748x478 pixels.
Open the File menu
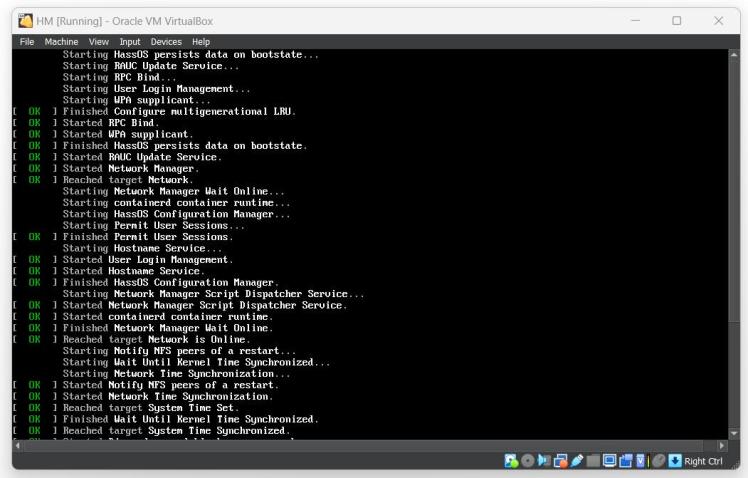click(27, 42)
